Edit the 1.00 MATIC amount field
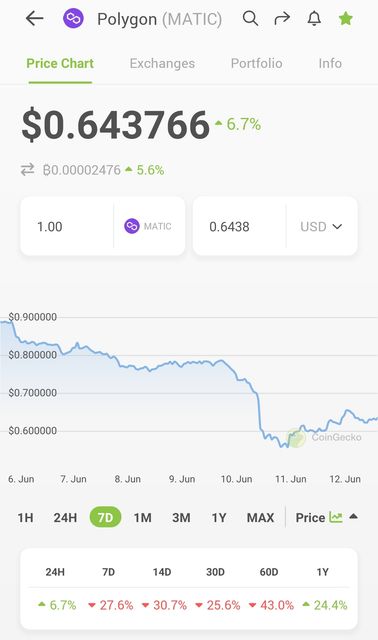Image resolution: width=378 pixels, height=640 pixels. [67, 227]
